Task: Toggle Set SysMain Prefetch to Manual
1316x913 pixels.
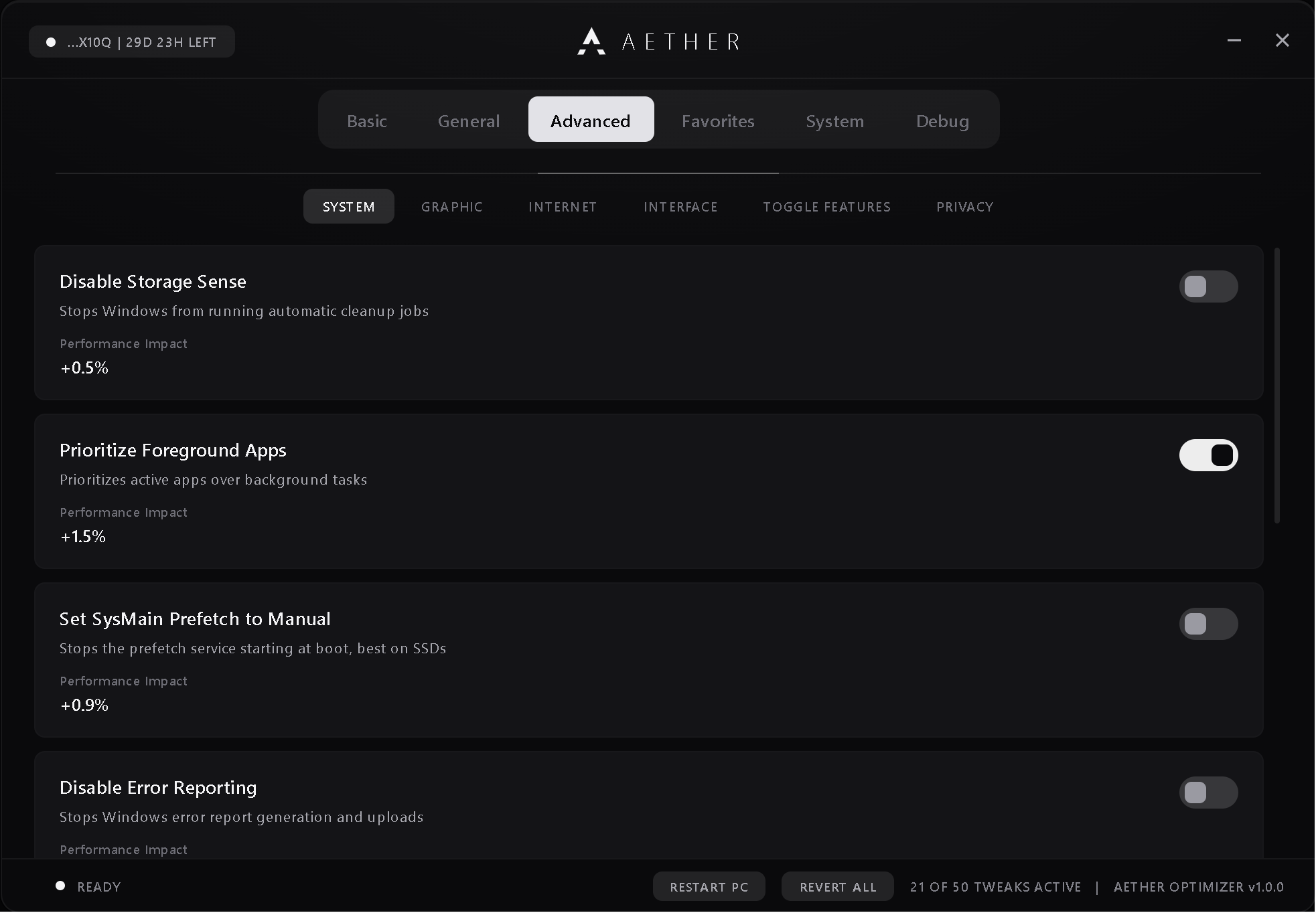Action: click(x=1208, y=624)
